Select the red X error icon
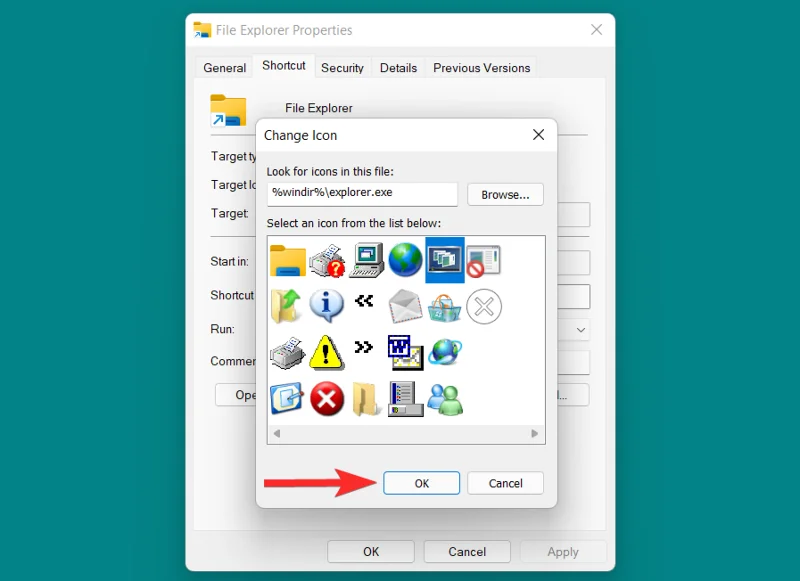Viewport: 800px width, 581px height. tap(327, 398)
